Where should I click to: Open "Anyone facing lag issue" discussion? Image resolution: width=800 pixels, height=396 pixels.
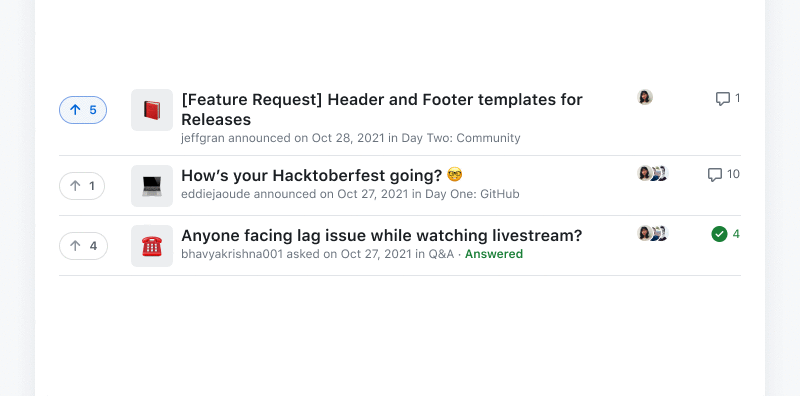tap(382, 236)
